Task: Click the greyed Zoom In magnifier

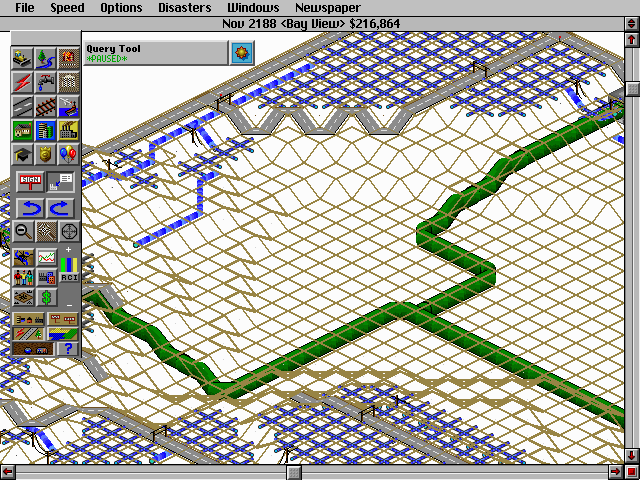Action: point(46,231)
